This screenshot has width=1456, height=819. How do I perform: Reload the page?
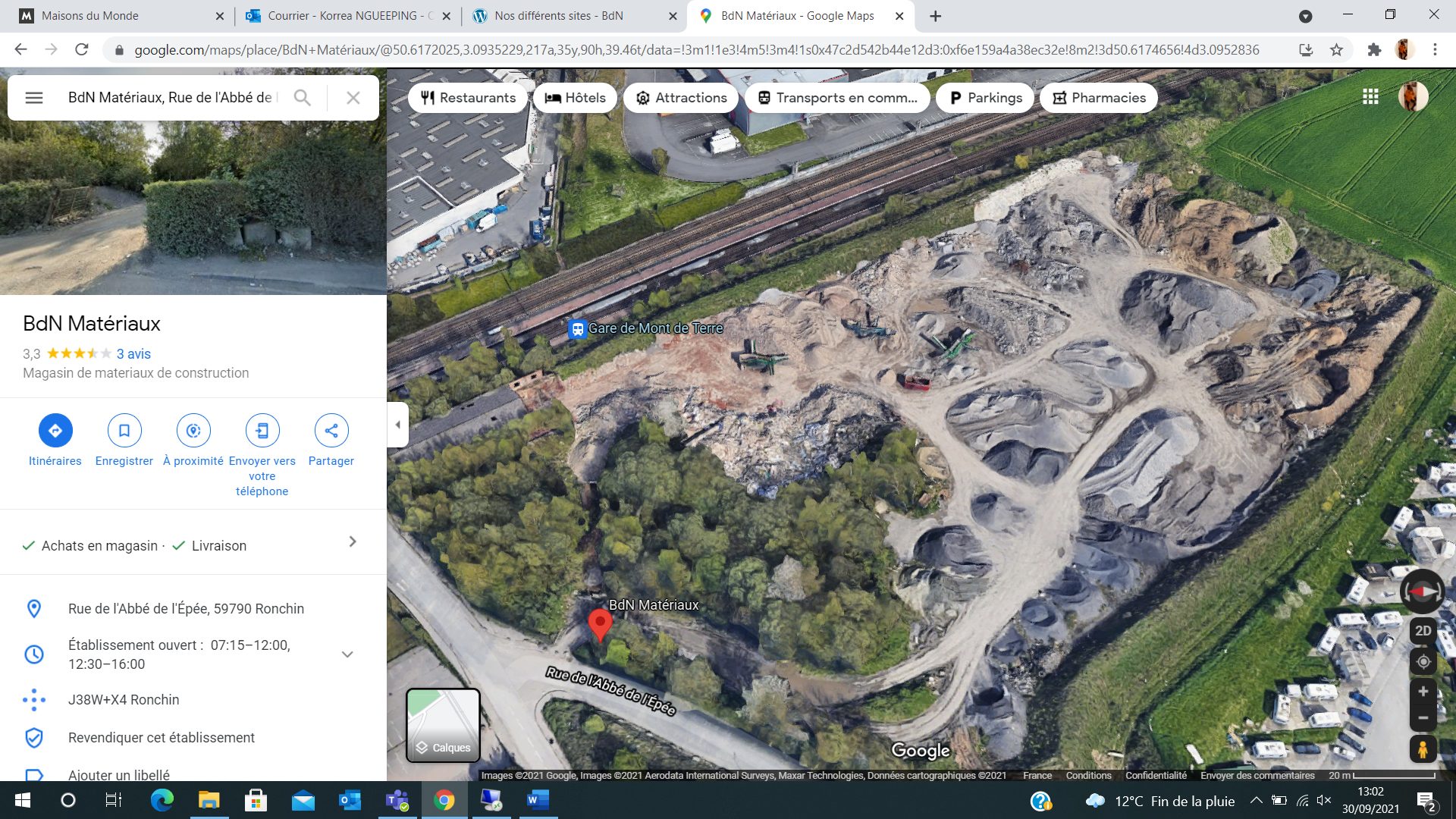tap(82, 50)
